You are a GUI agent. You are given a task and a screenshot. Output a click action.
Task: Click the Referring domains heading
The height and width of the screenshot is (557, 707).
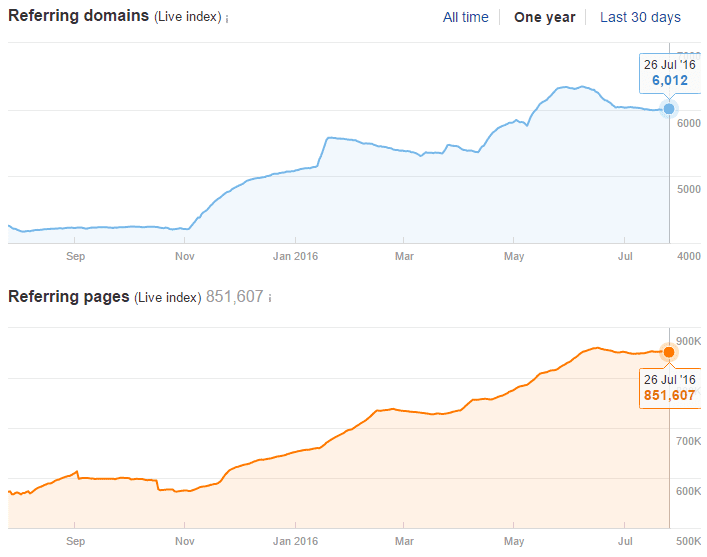(79, 16)
